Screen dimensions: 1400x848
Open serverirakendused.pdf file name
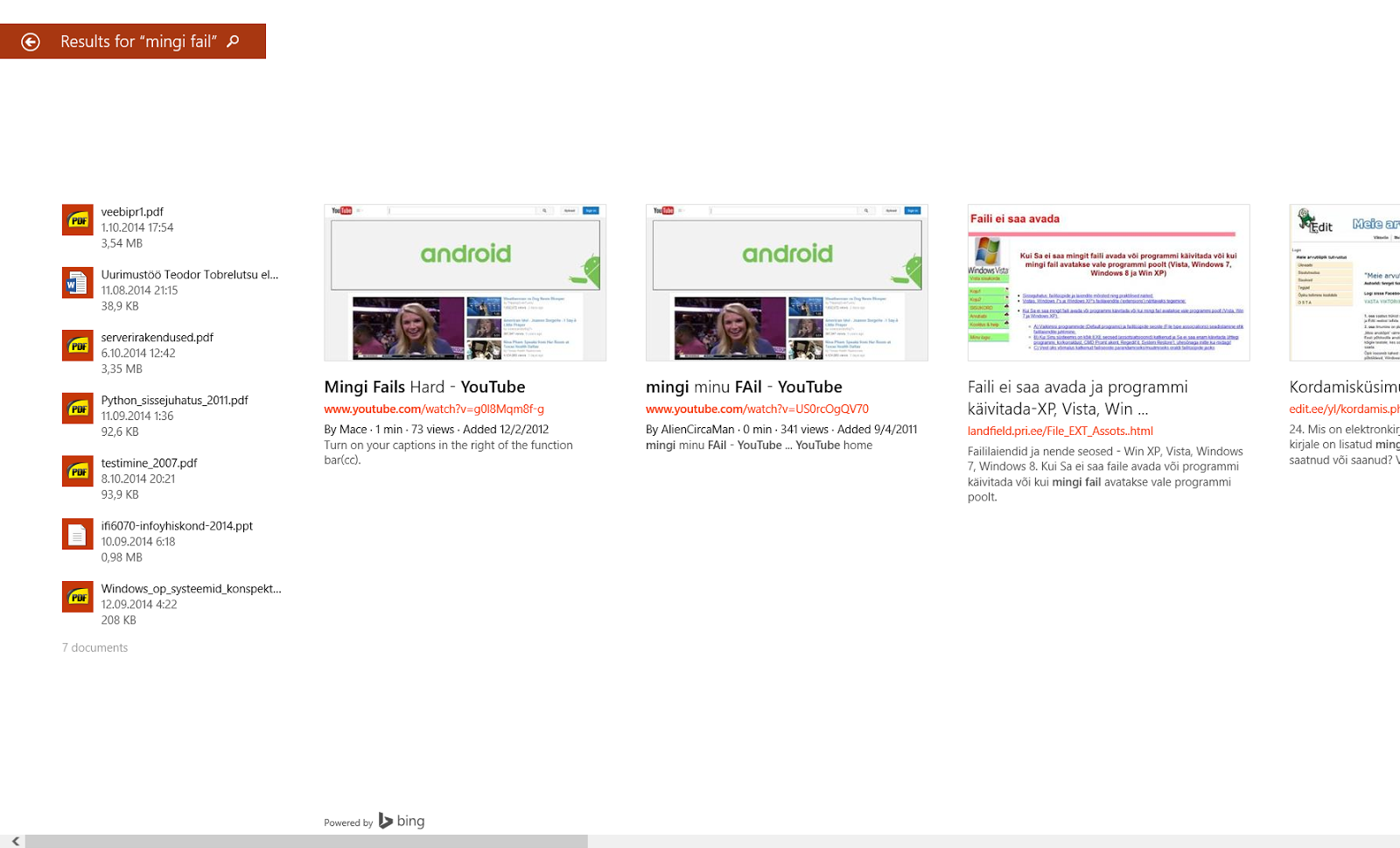(x=157, y=338)
